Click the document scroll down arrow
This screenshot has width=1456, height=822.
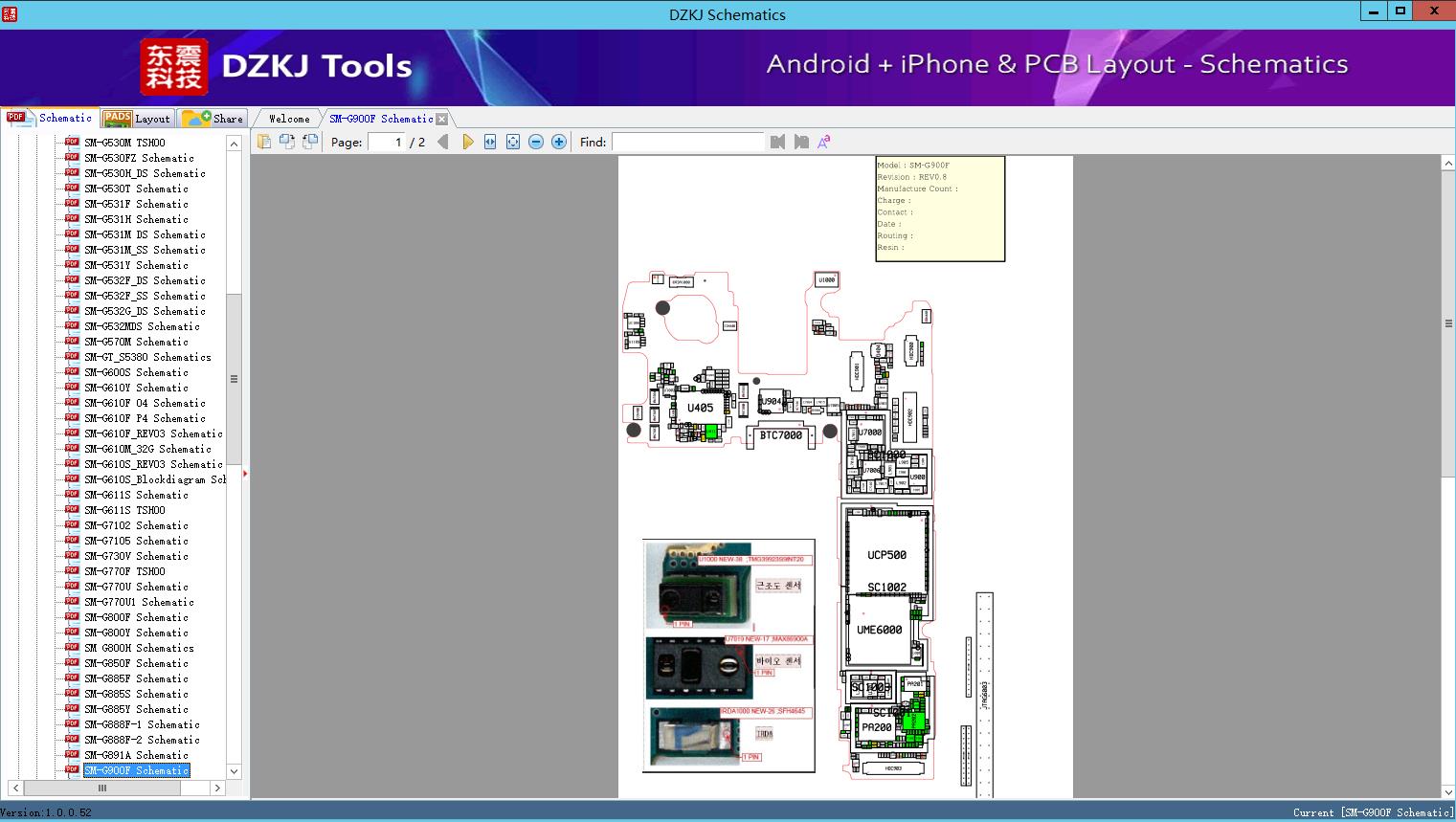pyautogui.click(x=1448, y=791)
